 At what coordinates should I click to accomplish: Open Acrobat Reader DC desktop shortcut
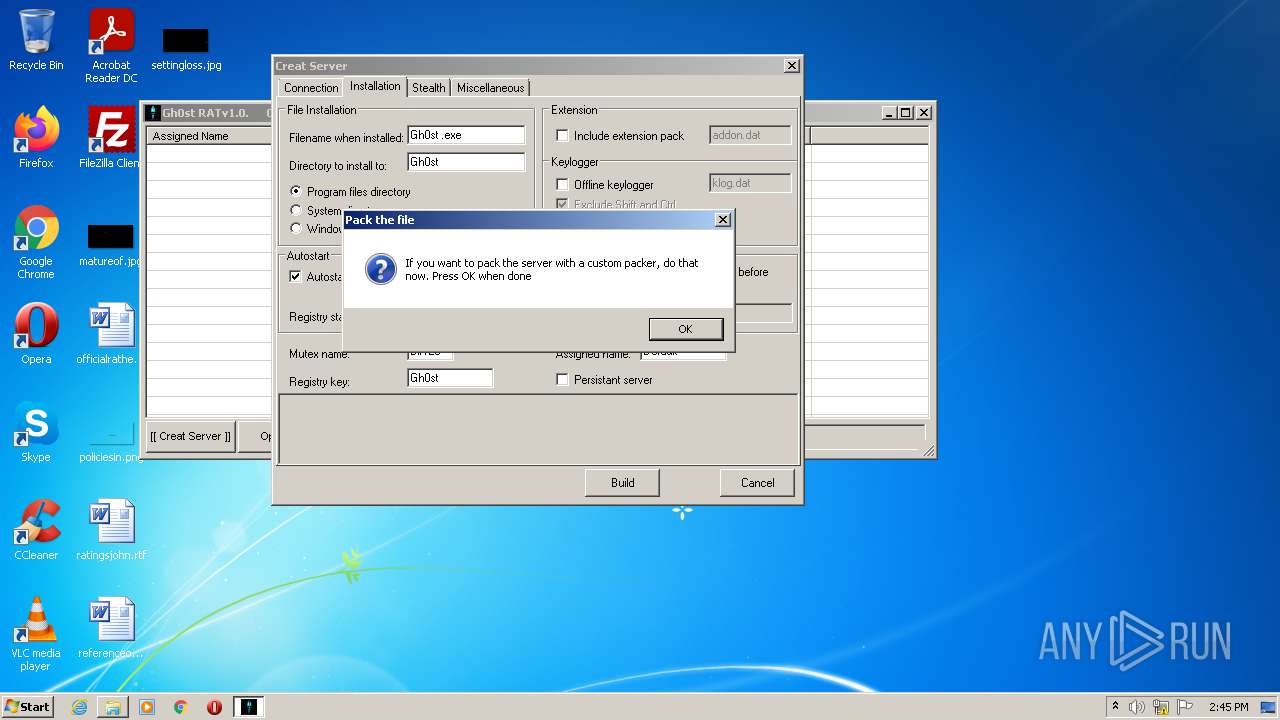click(x=111, y=46)
